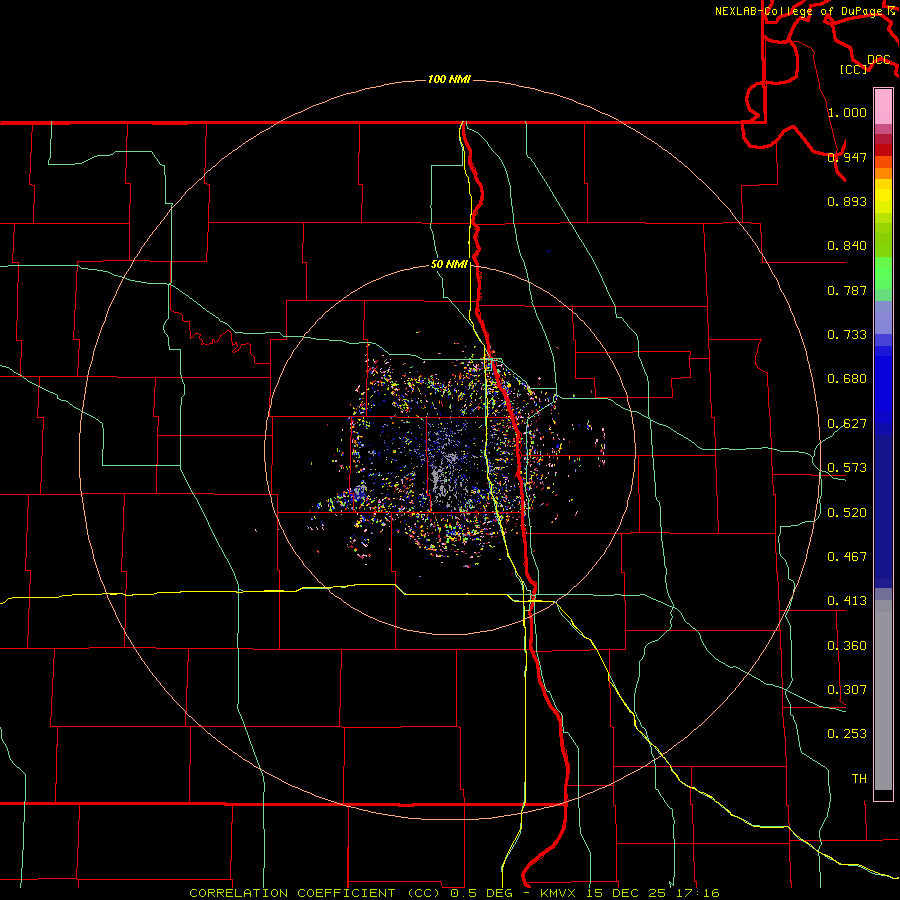Click the lavender swatch beside 0.733
The height and width of the screenshot is (900, 900).
(x=883, y=317)
